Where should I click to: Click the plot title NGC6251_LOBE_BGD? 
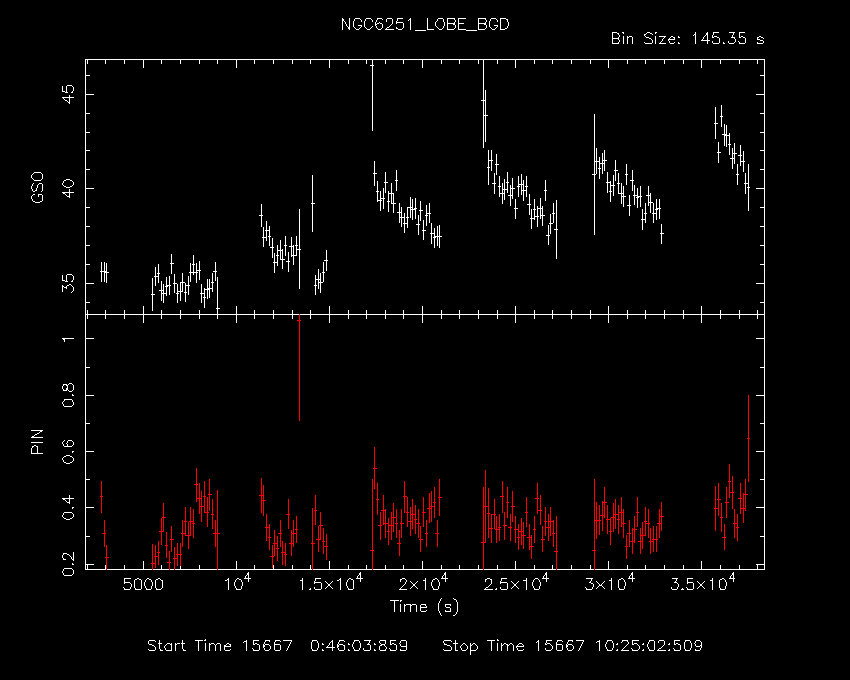click(x=425, y=25)
